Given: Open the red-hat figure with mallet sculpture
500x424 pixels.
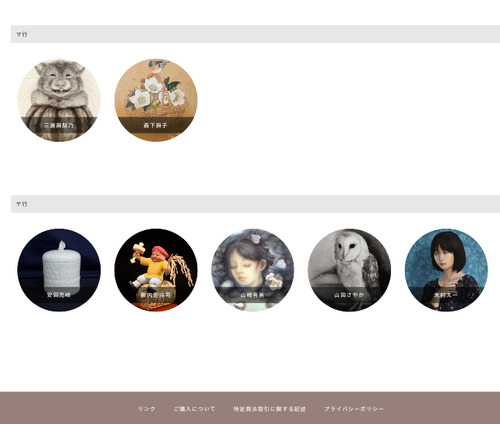Looking at the screenshot, I should [x=156, y=270].
